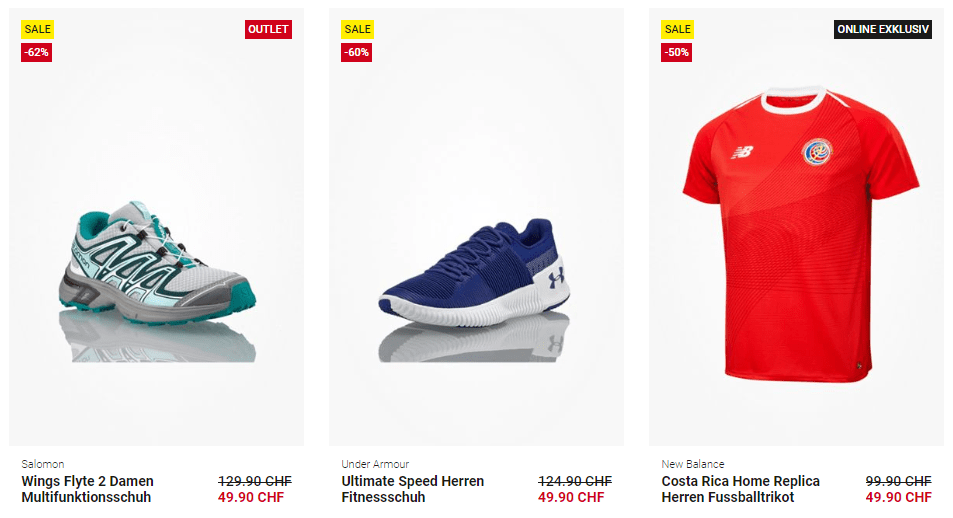Image resolution: width=953 pixels, height=518 pixels.
Task: Click the -60% discount badge
Action: point(356,52)
